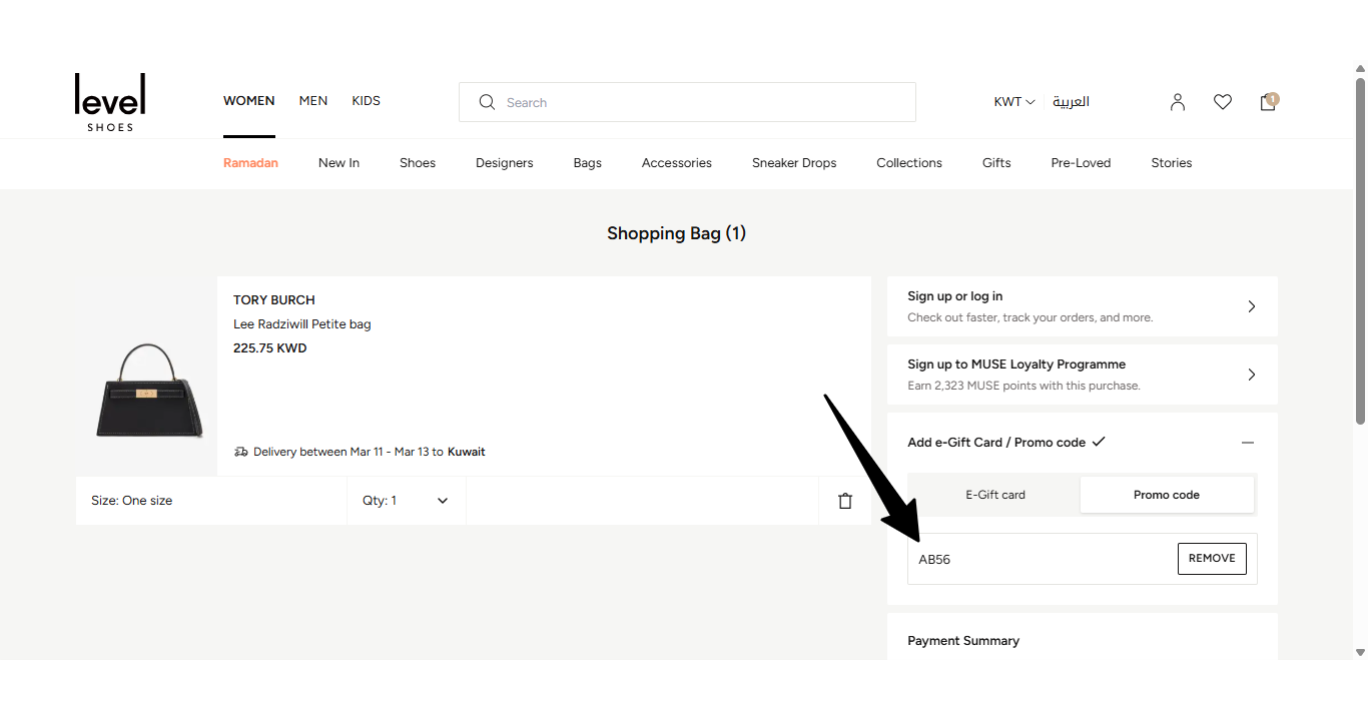Click the scrollbar down arrow
The image size is (1368, 720).
1360,652
